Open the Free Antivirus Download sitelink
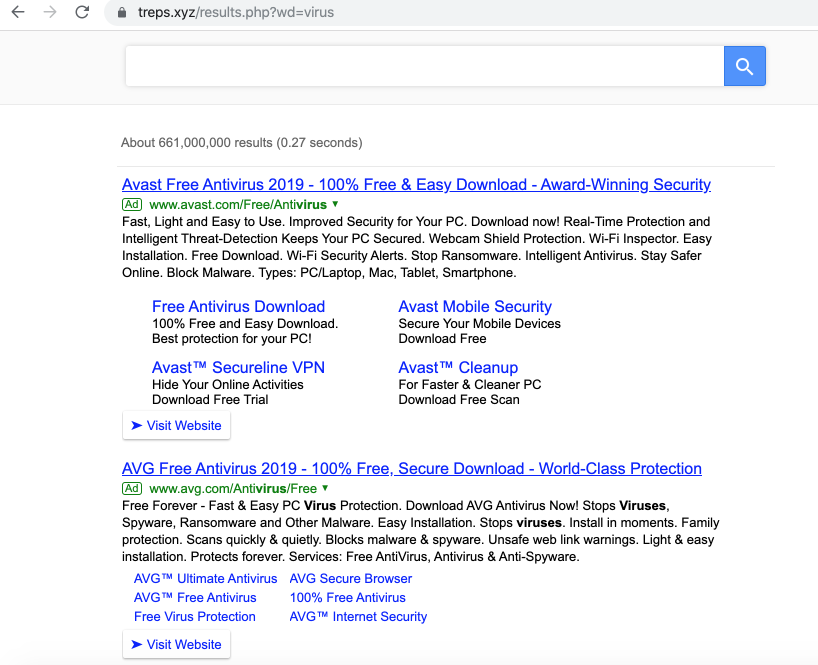 pos(238,307)
